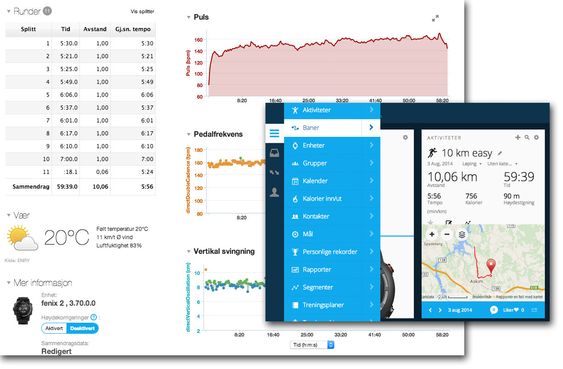Open Aktiviteter in the blue menu
This screenshot has width=563, height=369.
coord(332,110)
